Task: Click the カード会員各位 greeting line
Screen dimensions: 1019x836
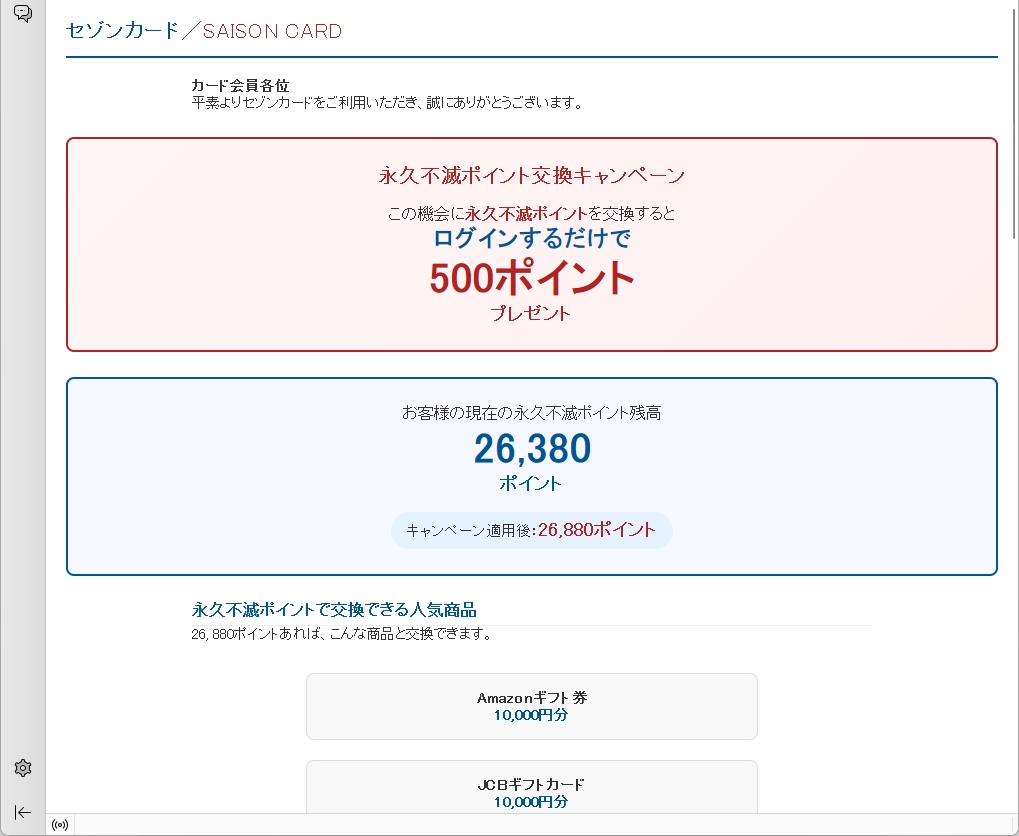Action: tap(240, 85)
